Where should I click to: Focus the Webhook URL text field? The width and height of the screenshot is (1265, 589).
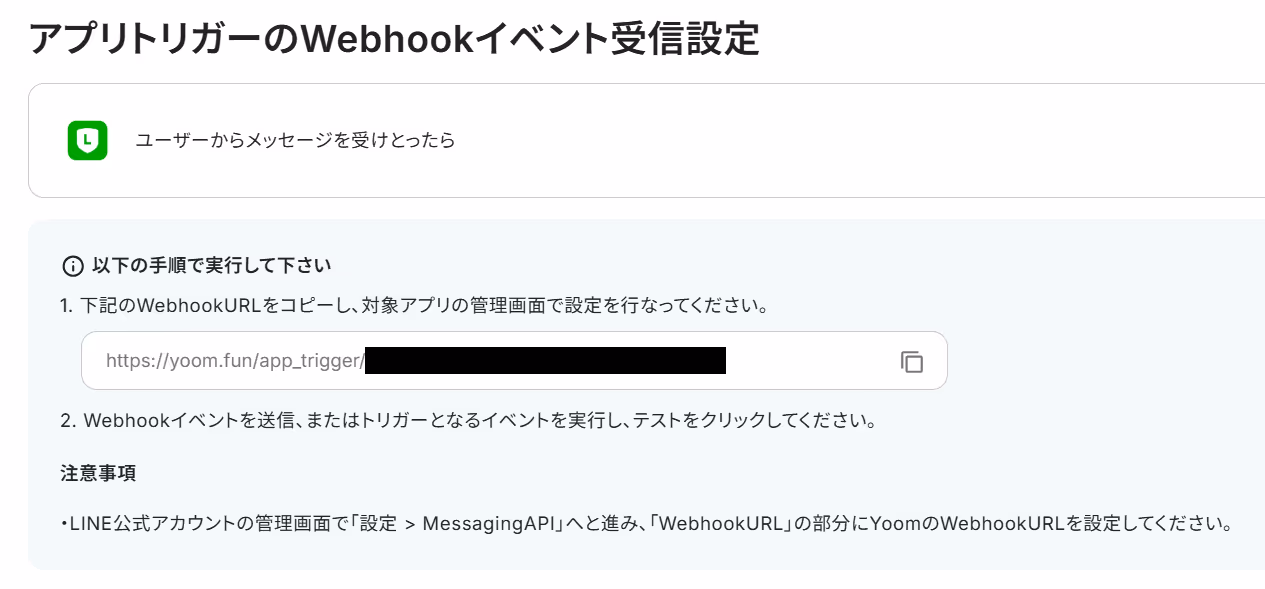pos(514,360)
